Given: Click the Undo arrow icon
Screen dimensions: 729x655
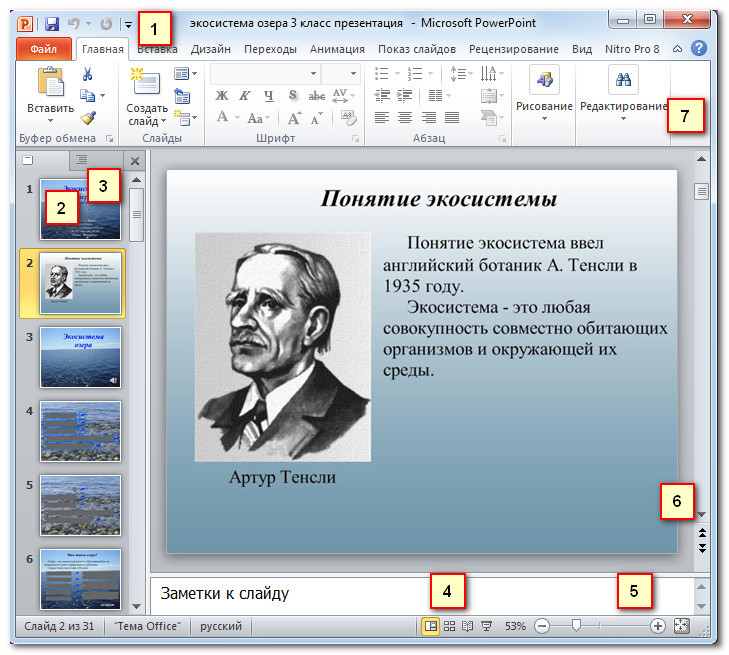Looking at the screenshot, I should click(x=73, y=23).
